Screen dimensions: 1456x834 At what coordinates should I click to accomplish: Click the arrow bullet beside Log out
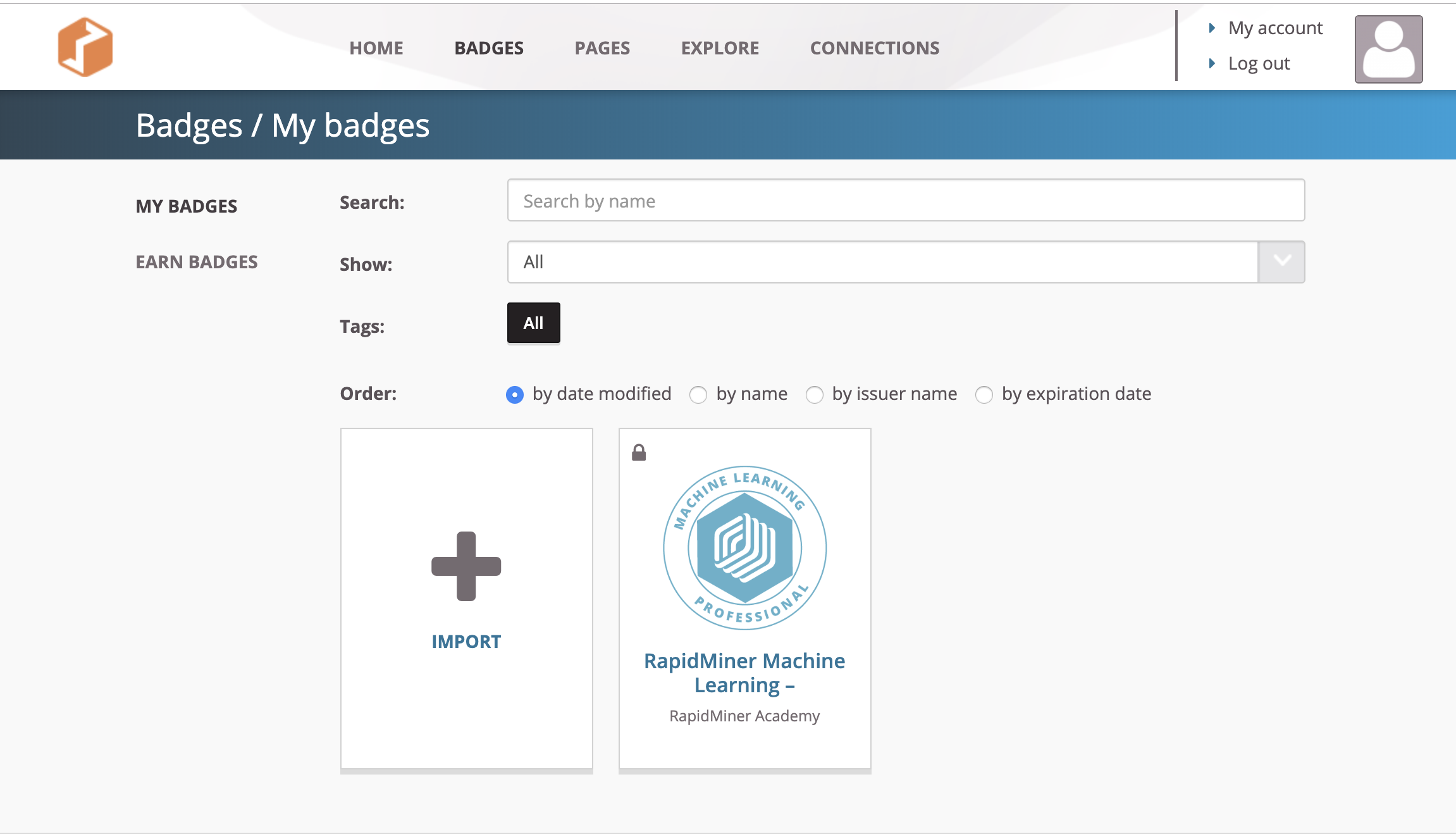click(x=1212, y=63)
